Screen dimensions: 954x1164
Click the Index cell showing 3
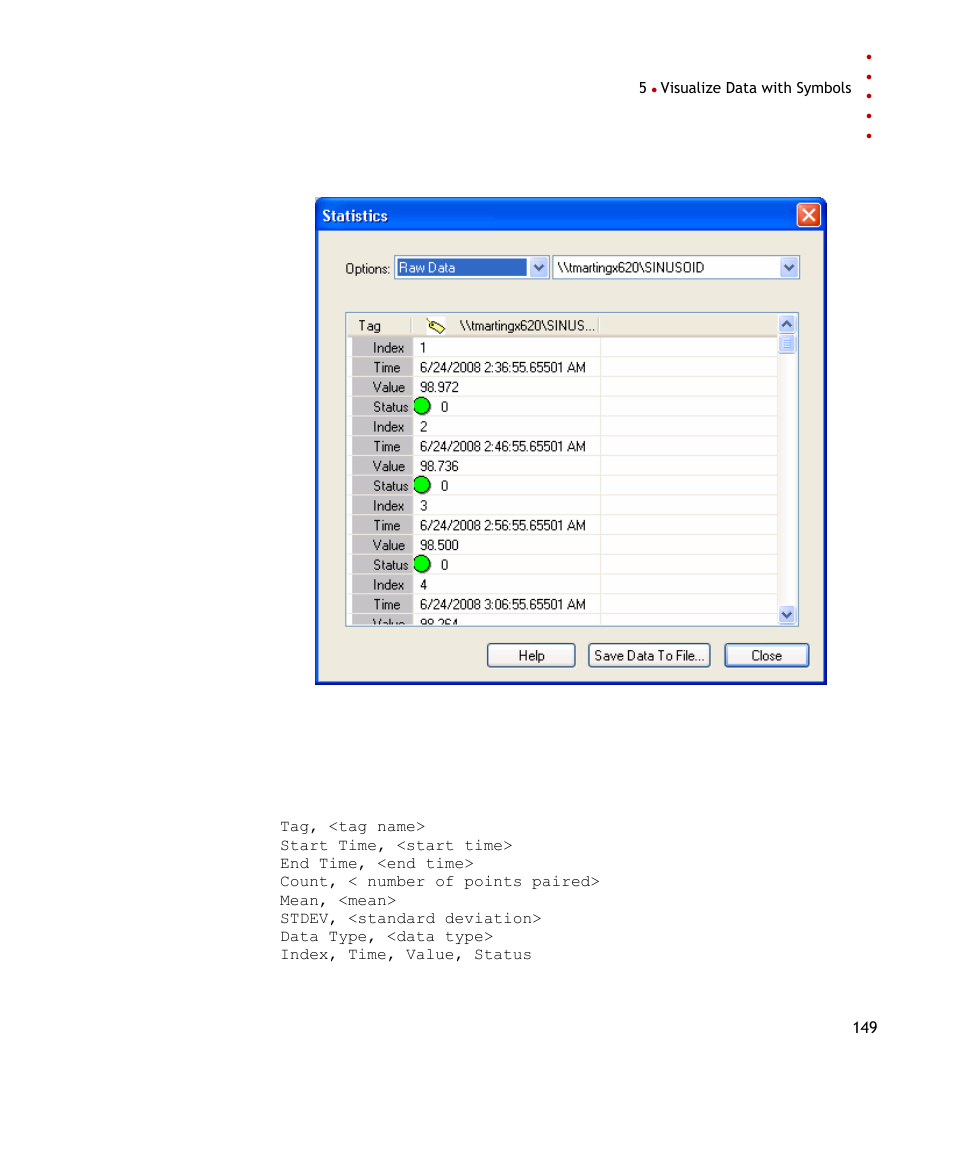(x=506, y=506)
